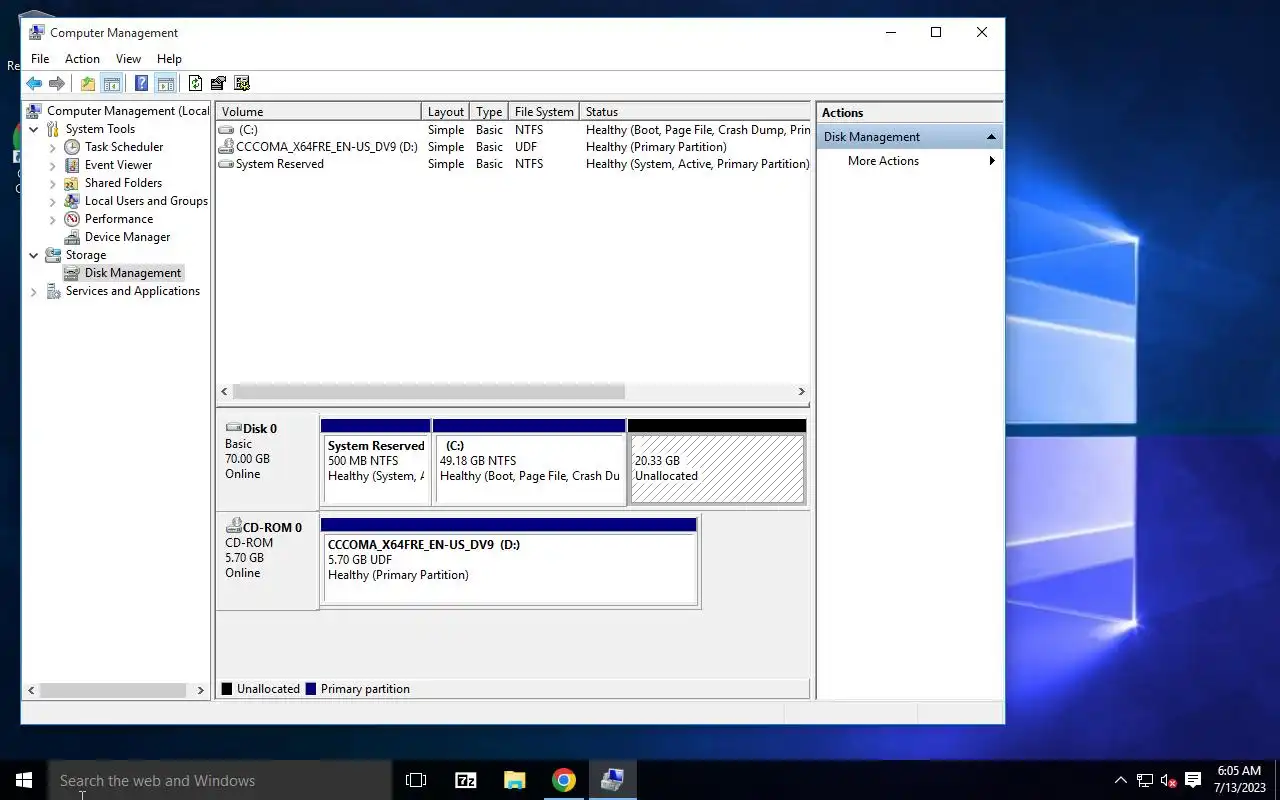Expand the Event Viewer node
The width and height of the screenshot is (1280, 800).
[53, 165]
